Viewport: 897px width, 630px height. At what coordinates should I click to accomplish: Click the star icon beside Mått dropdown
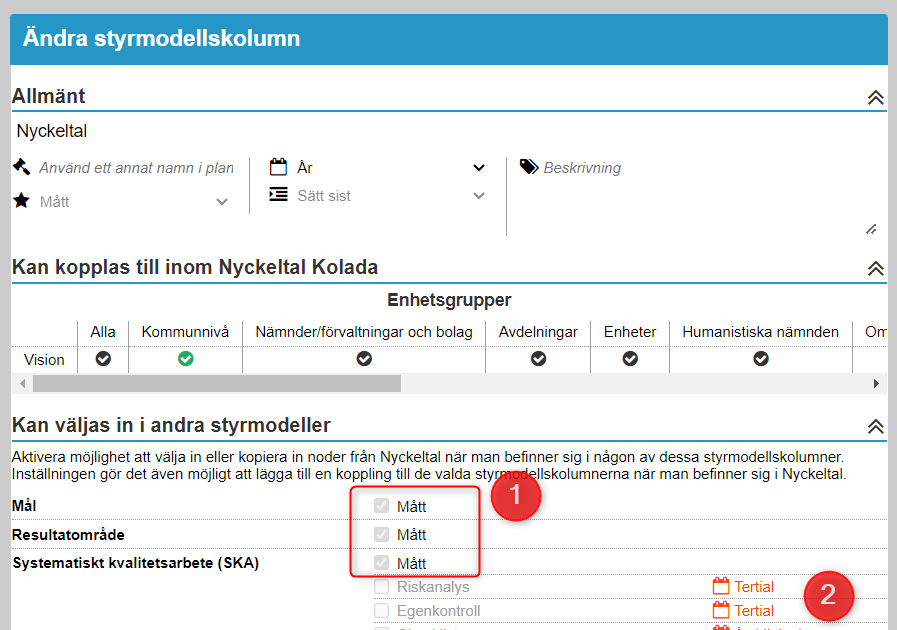(x=22, y=201)
